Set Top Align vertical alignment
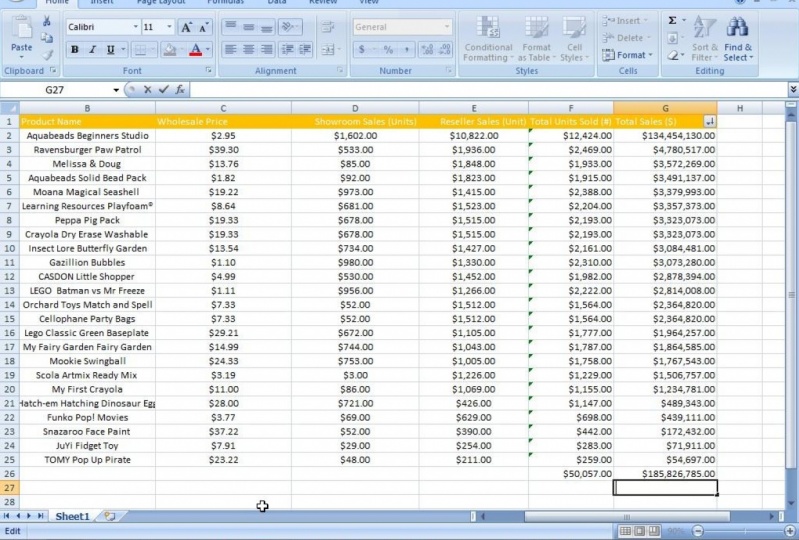Viewport: 799px width, 540px height. pos(230,26)
